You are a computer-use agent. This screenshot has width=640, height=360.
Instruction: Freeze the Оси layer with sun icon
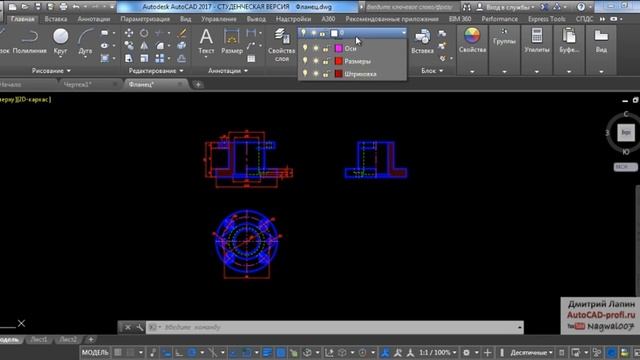[x=316, y=48]
